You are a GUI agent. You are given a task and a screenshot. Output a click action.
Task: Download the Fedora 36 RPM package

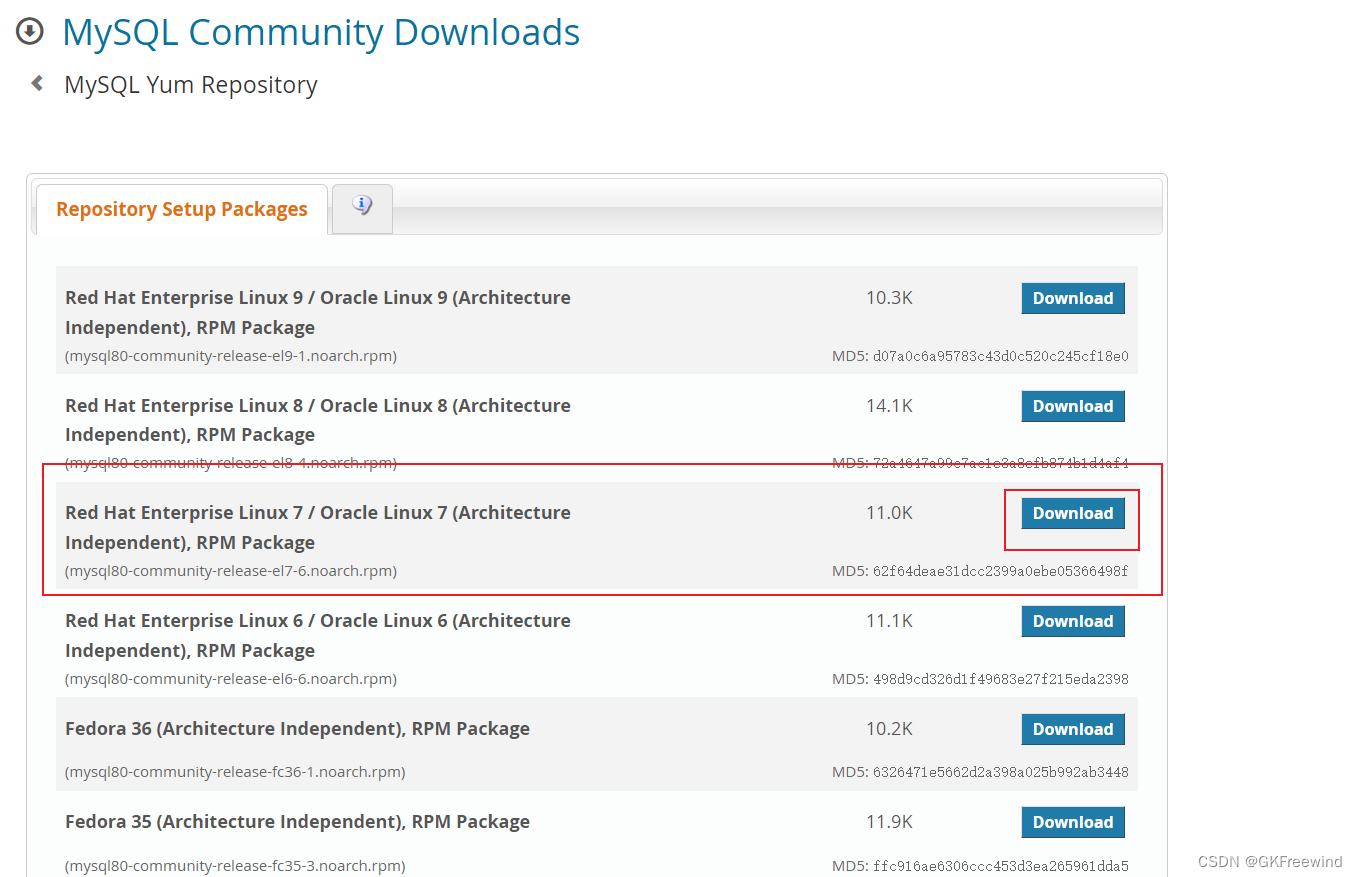[1073, 729]
